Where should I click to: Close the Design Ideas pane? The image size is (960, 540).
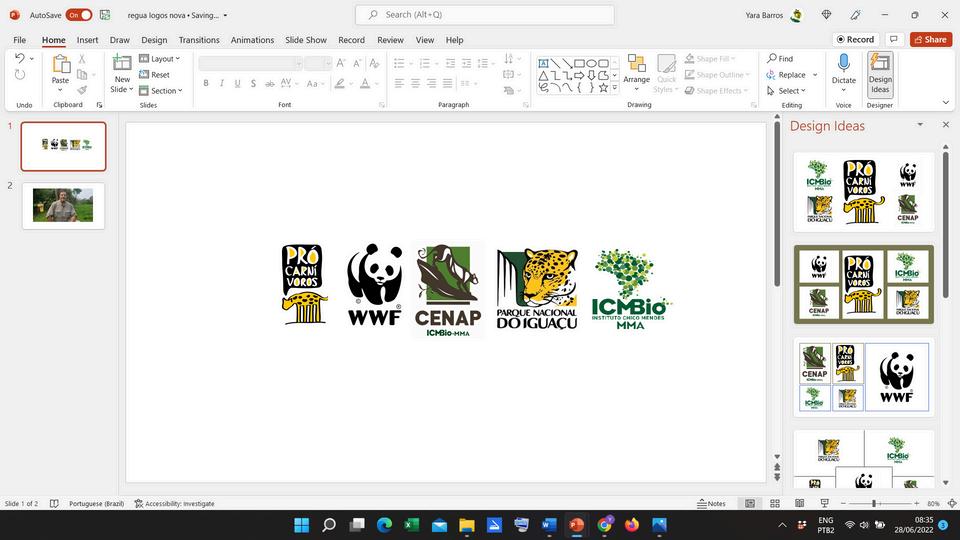tap(945, 125)
